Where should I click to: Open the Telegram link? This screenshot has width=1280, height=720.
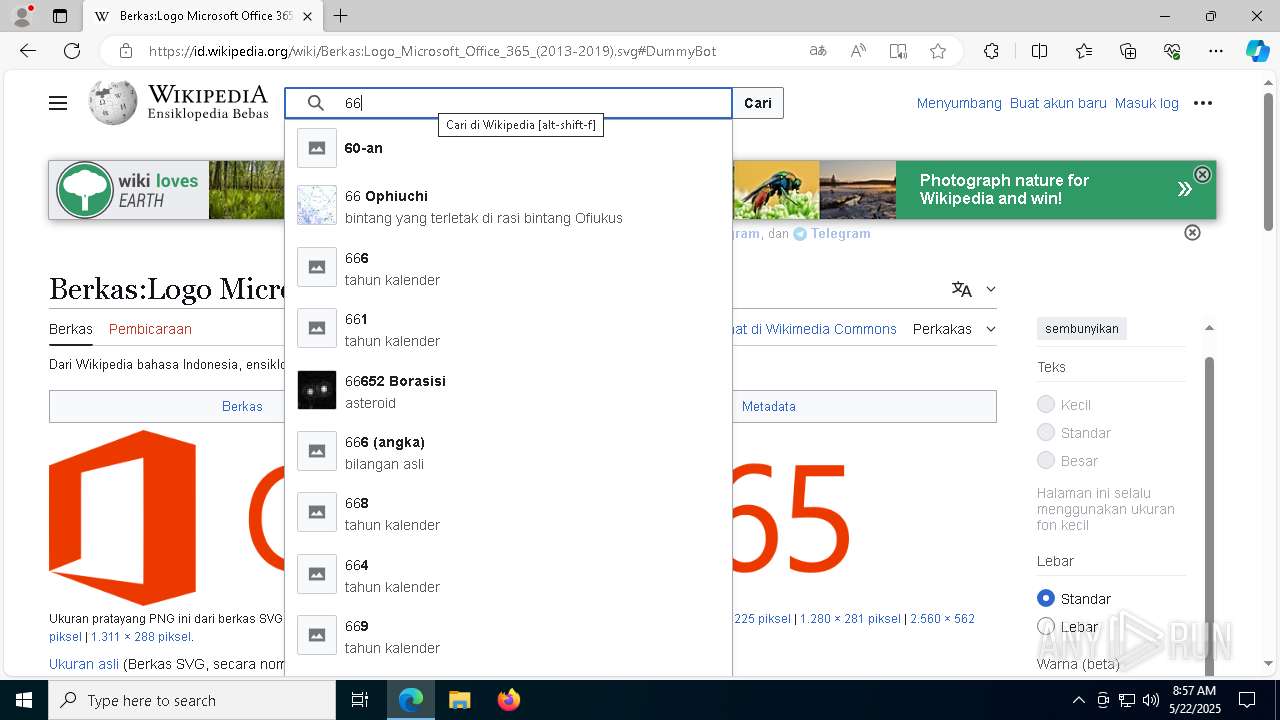pyautogui.click(x=840, y=233)
